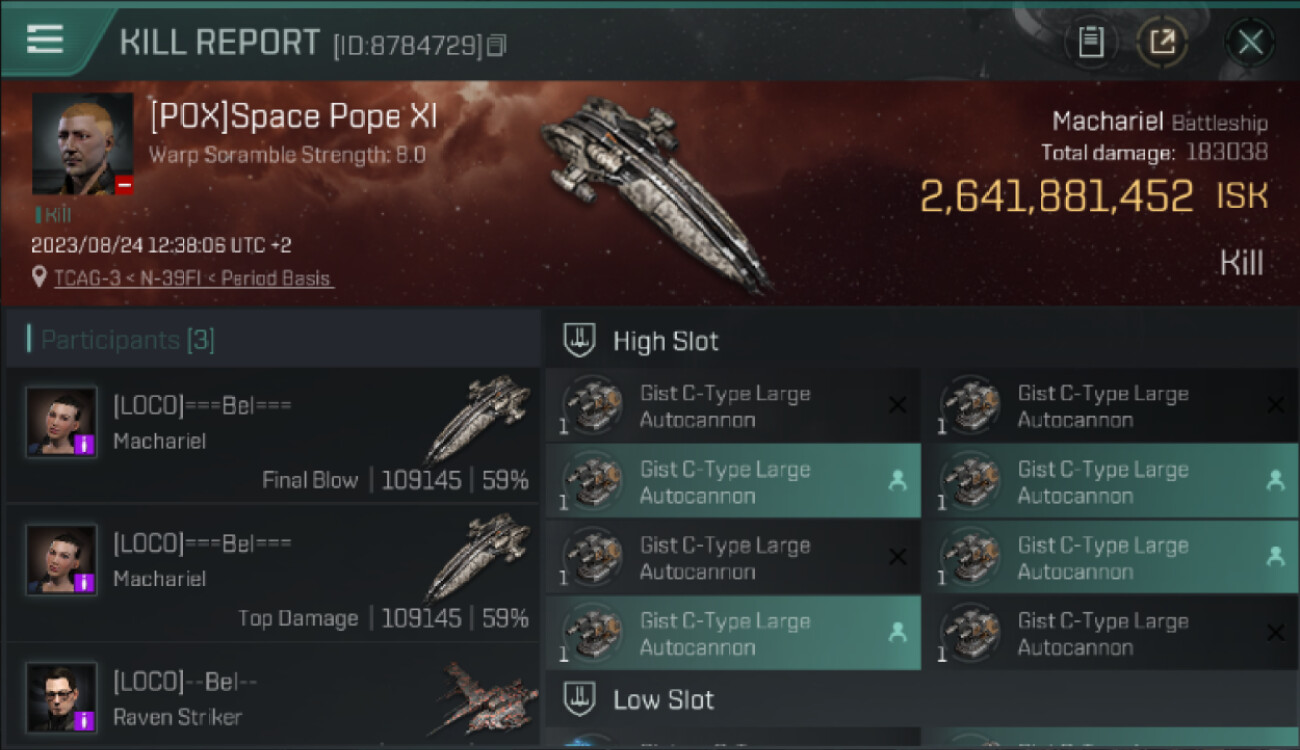Image resolution: width=1300 pixels, height=750 pixels.
Task: Click the victim's Machariel ship image
Action: [x=655, y=190]
